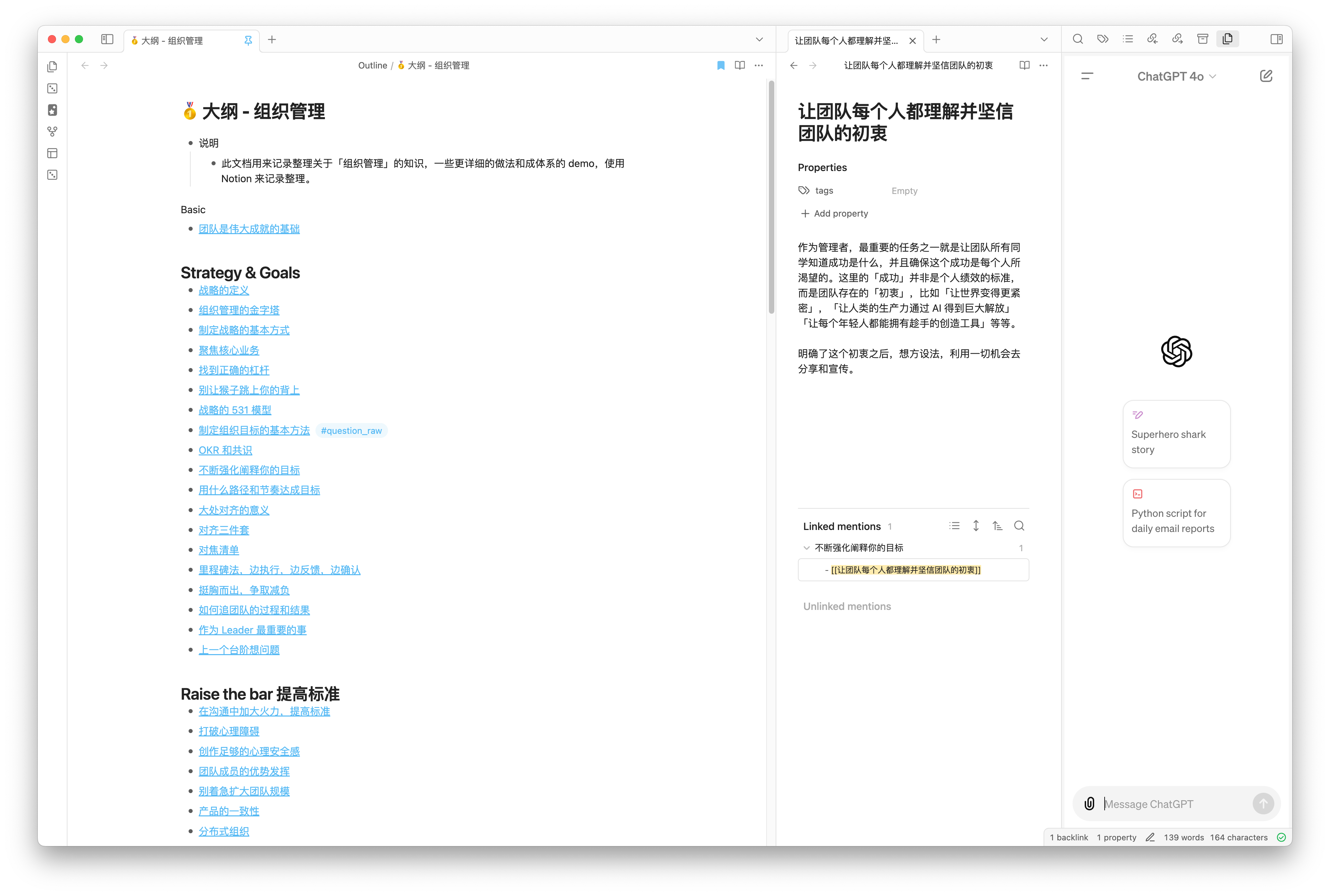Toggle reading view for outline note

740,66
